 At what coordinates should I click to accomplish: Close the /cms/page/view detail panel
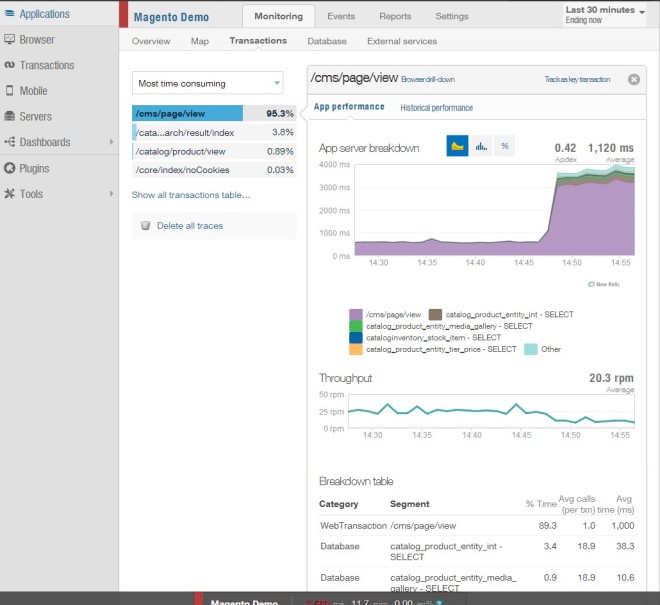(634, 79)
